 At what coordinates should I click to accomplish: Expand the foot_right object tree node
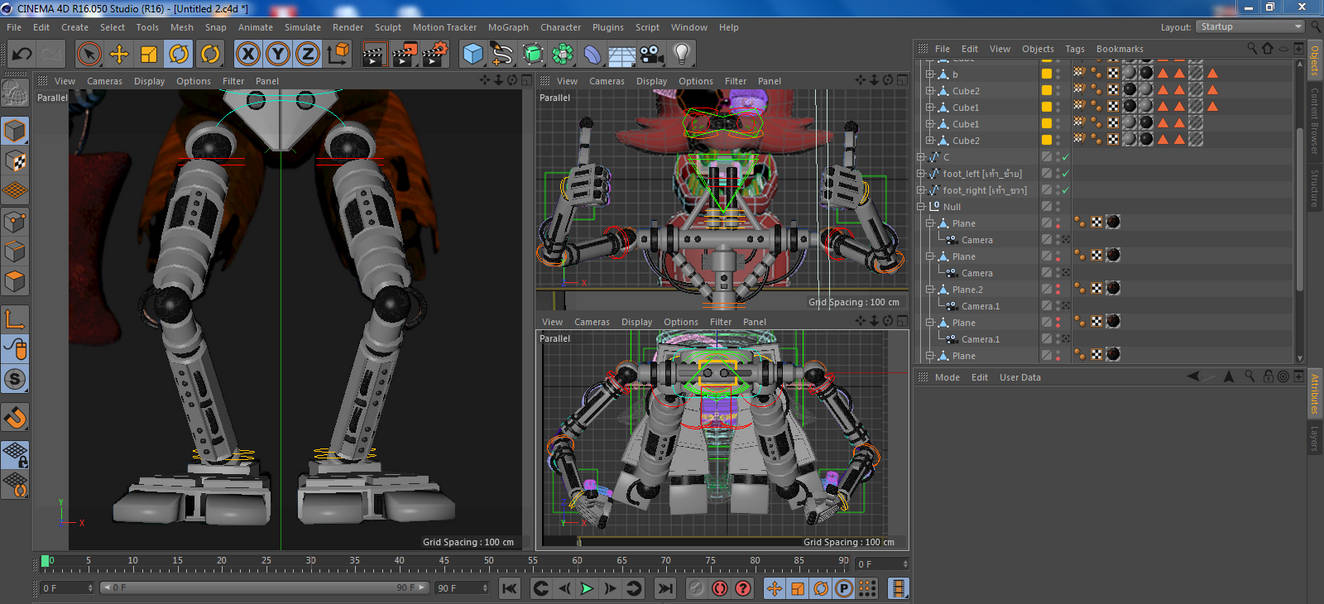click(x=922, y=190)
